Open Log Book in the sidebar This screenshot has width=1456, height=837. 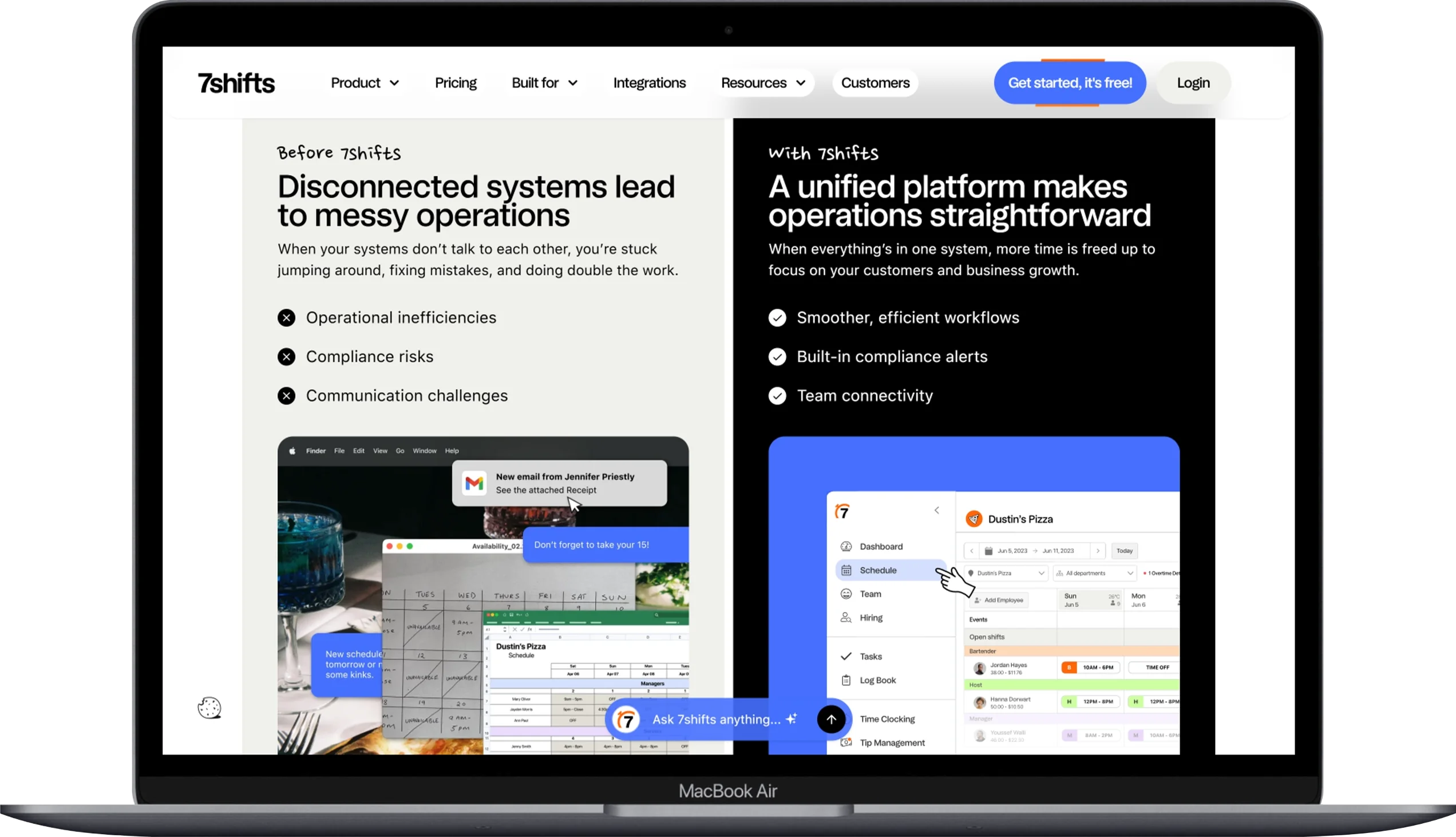[877, 680]
